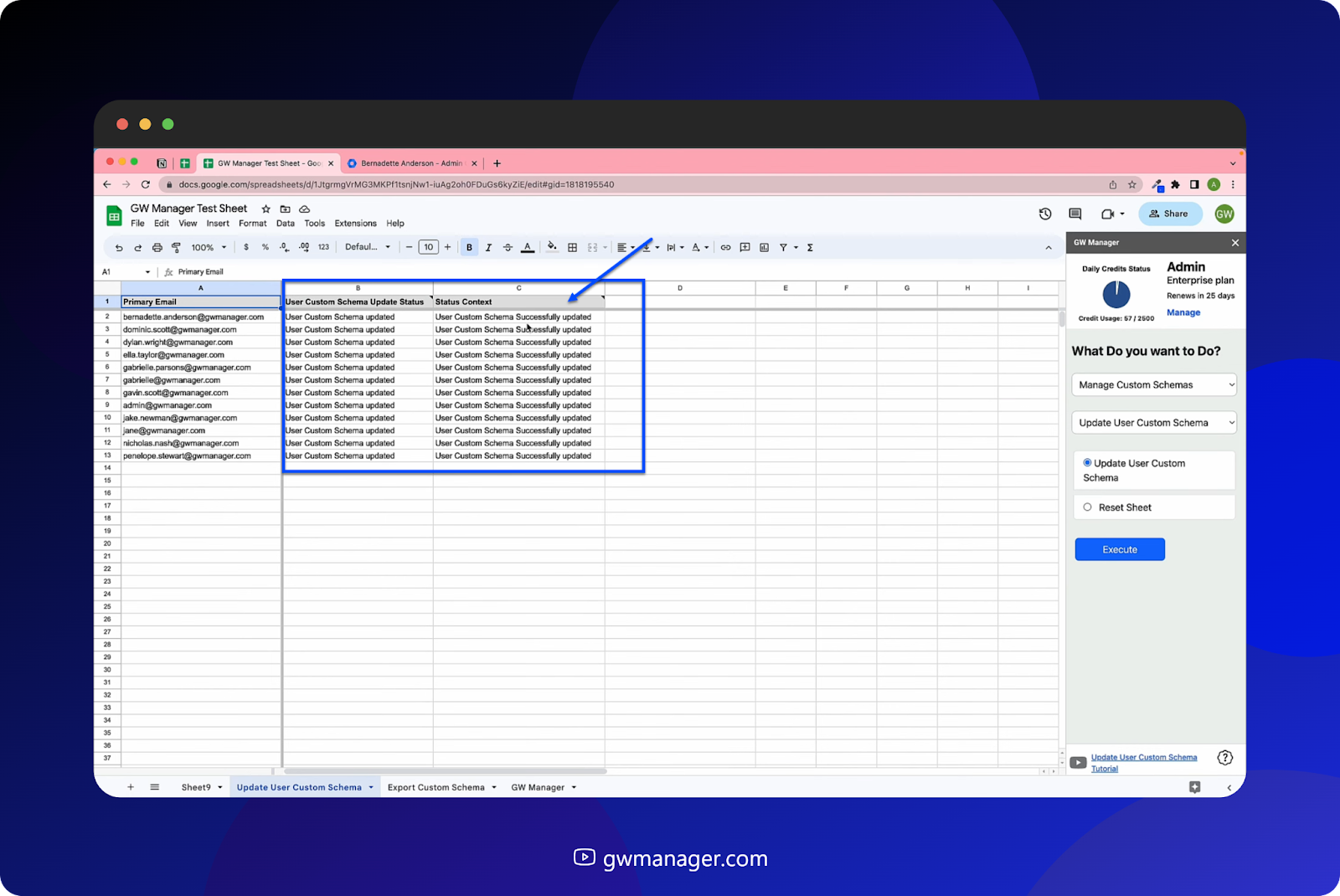
Task: Open more number formats 123 menu
Action: (323, 248)
